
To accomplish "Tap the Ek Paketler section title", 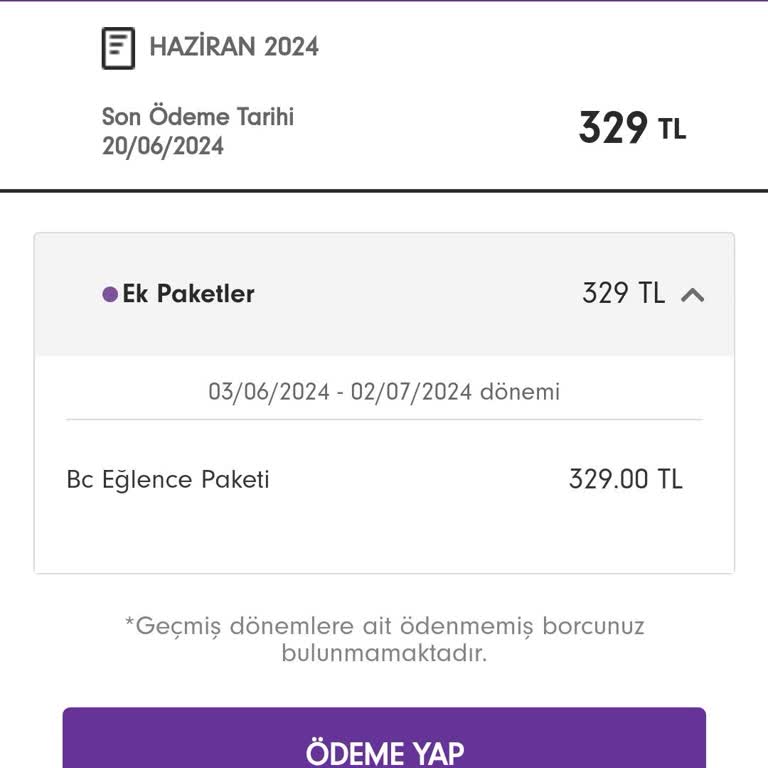I will point(189,294).
